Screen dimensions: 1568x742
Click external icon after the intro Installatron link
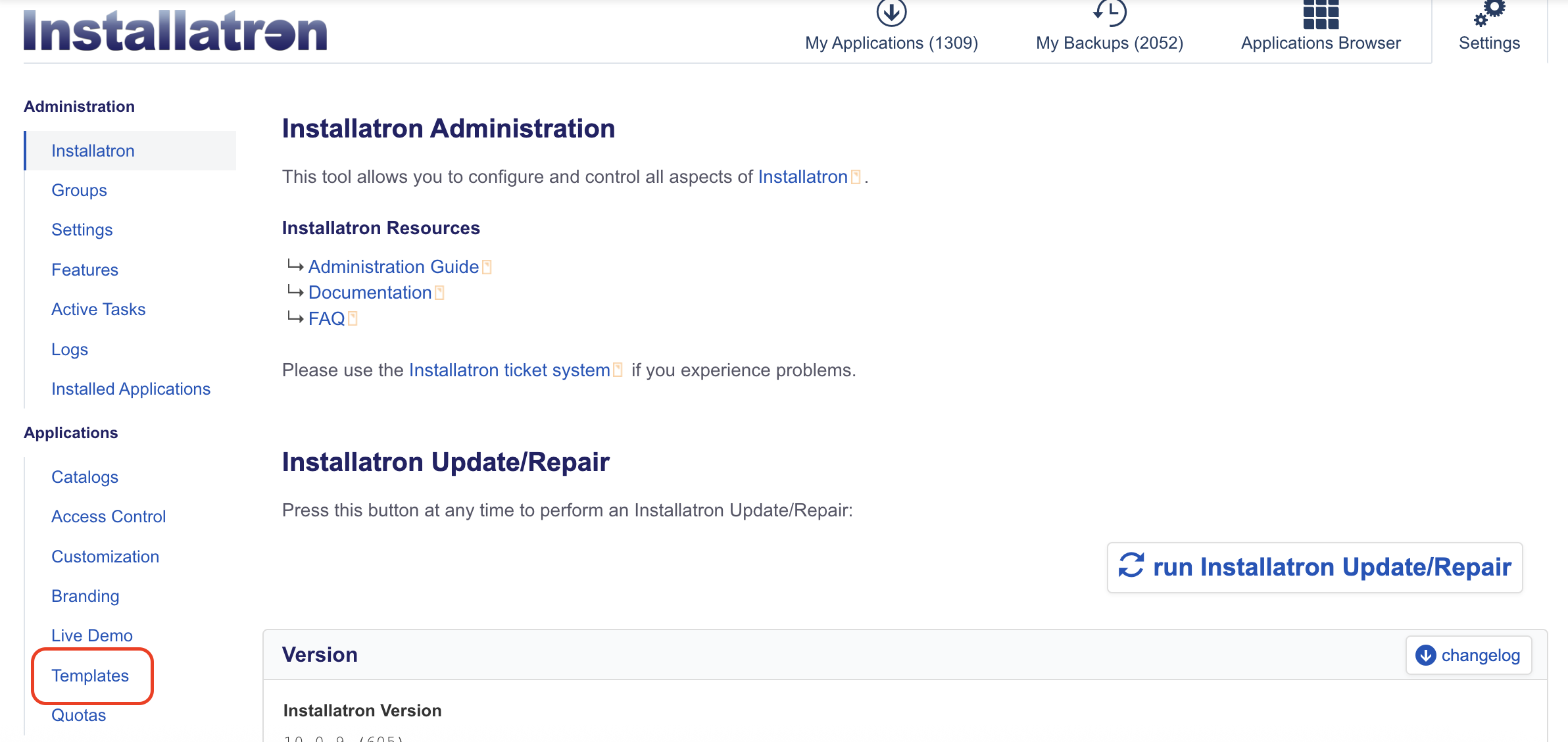point(855,177)
